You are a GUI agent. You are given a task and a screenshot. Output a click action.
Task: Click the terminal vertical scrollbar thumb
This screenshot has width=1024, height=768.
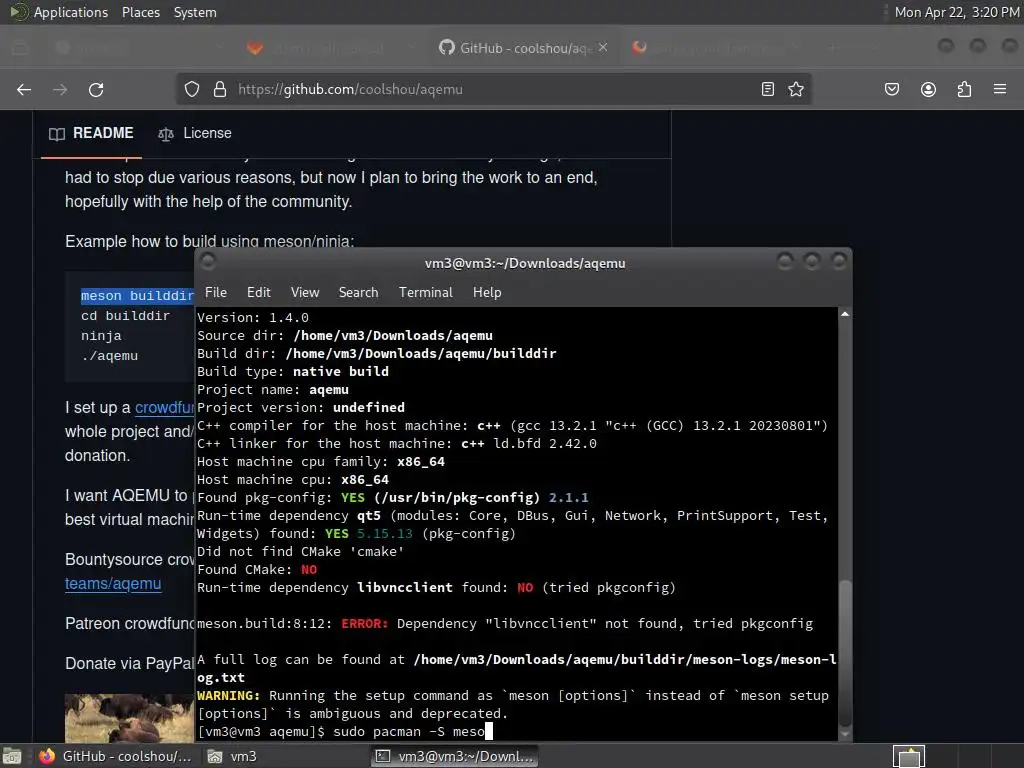tap(844, 652)
